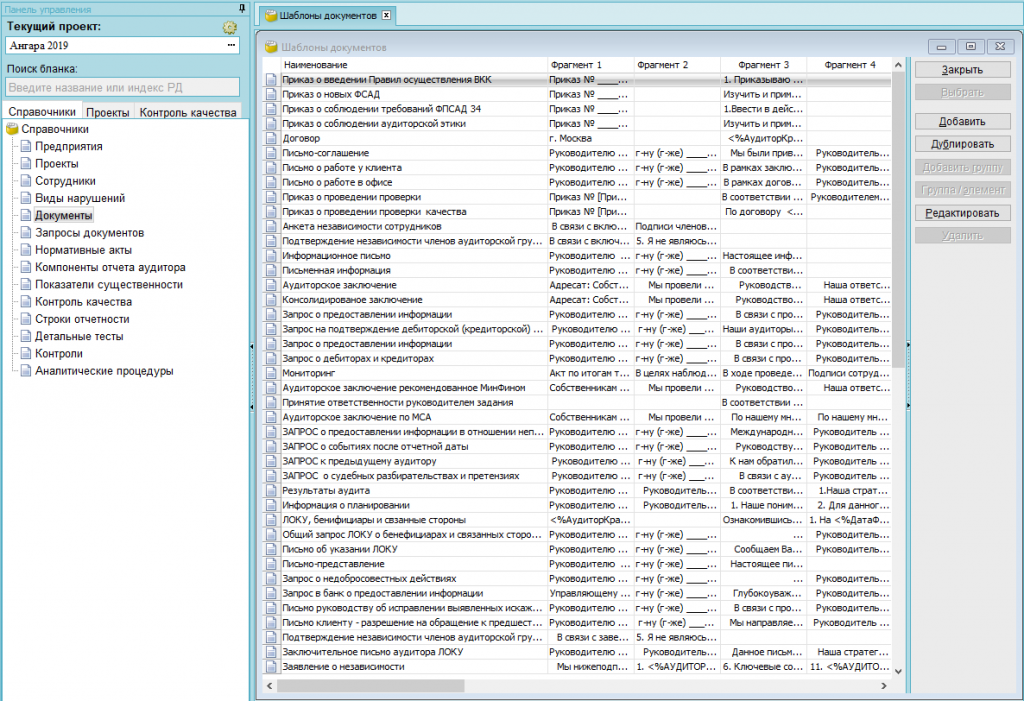This screenshot has width=1024, height=701.
Task: Click the Фрагмент 3 column header
Action: (x=763, y=65)
